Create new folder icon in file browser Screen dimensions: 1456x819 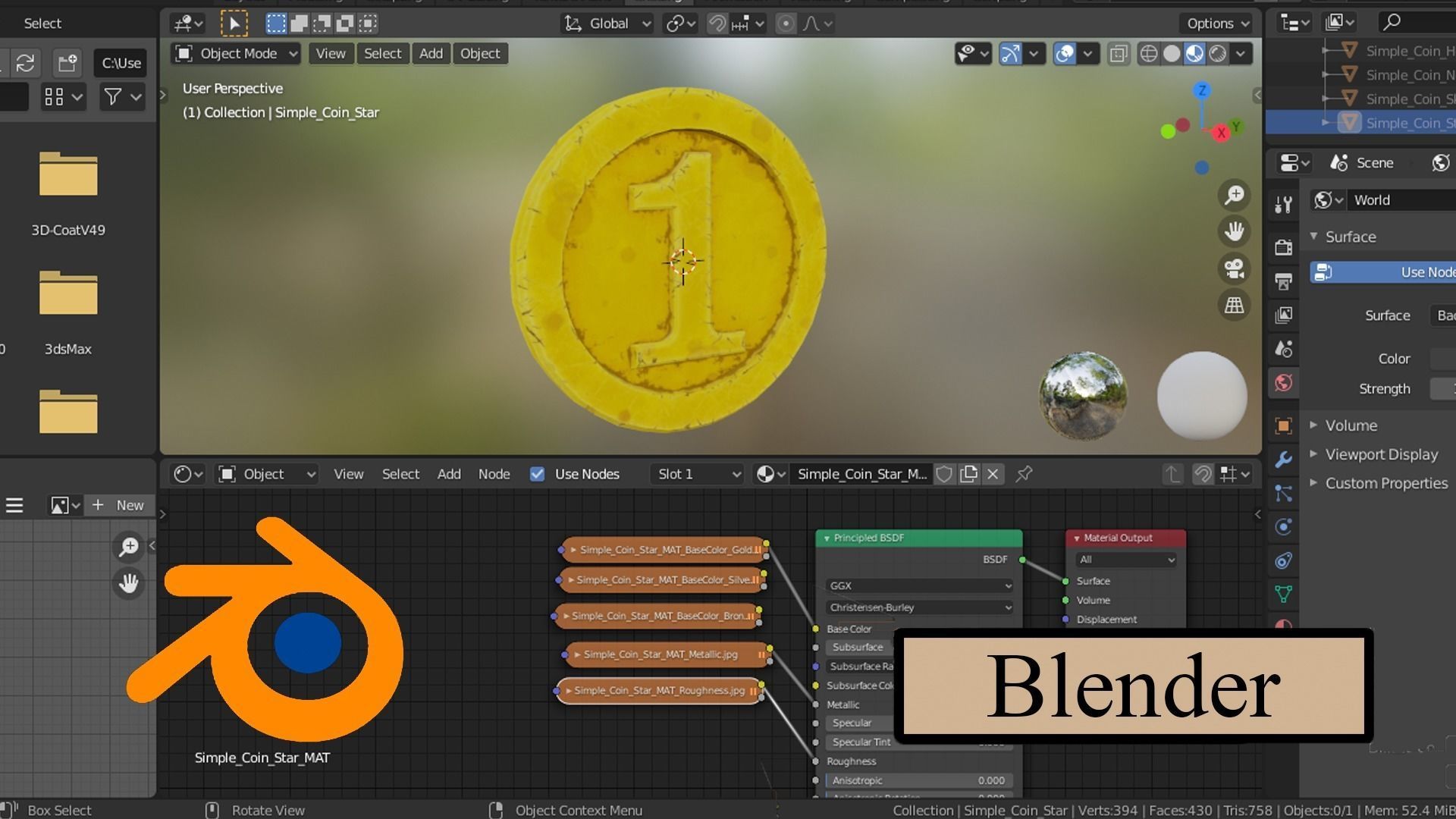67,63
